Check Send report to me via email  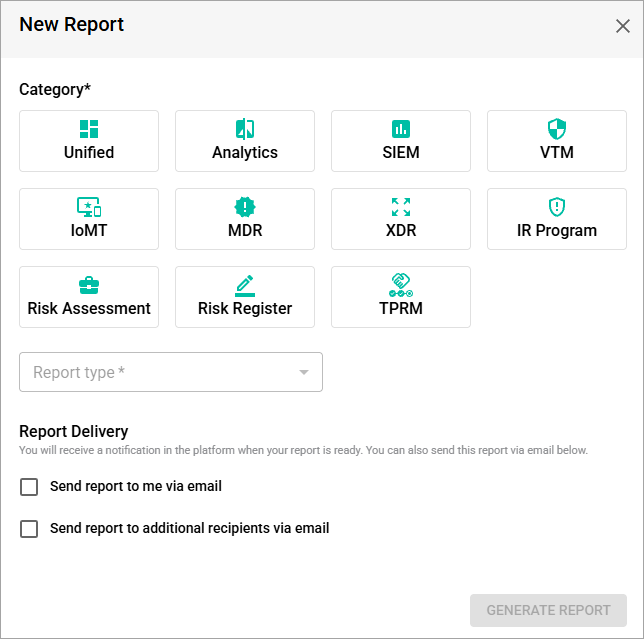click(x=29, y=487)
